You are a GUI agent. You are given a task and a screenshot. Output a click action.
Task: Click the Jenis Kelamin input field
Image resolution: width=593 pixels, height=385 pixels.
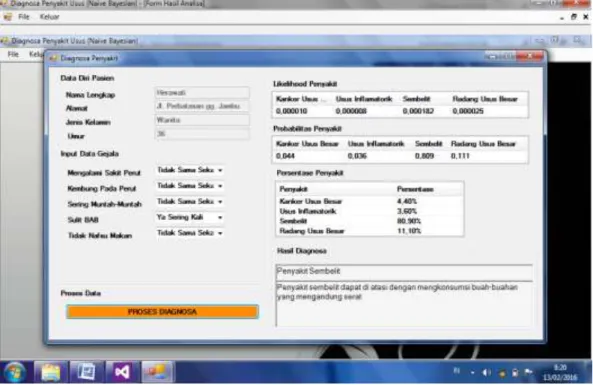[202, 120]
